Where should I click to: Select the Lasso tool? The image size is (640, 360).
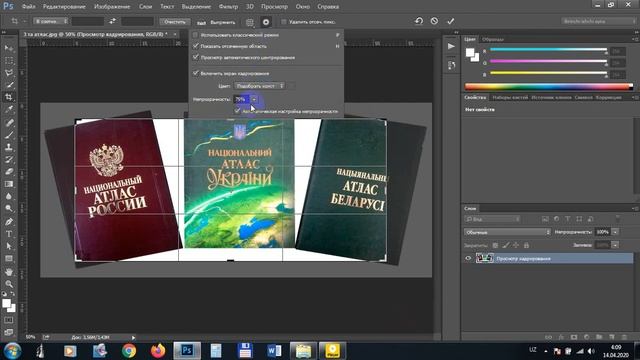[9, 73]
